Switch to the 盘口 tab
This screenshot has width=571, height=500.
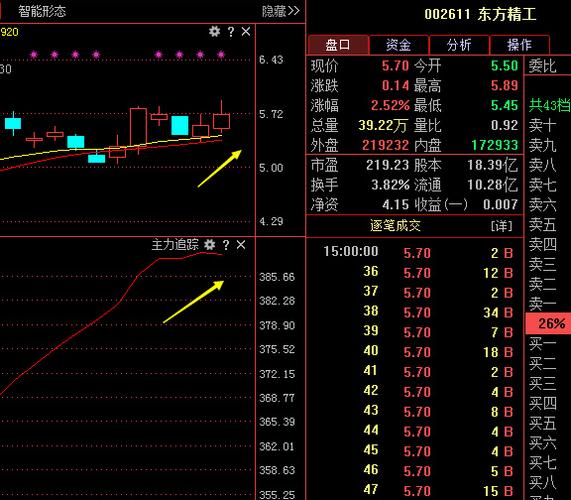pyautogui.click(x=338, y=45)
